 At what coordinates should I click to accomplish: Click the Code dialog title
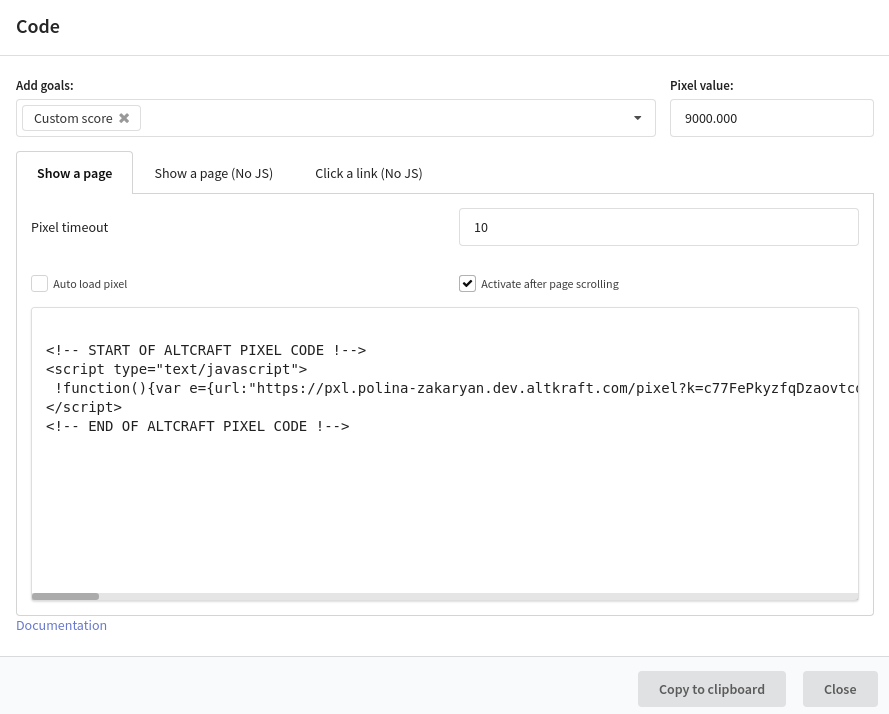pos(38,26)
